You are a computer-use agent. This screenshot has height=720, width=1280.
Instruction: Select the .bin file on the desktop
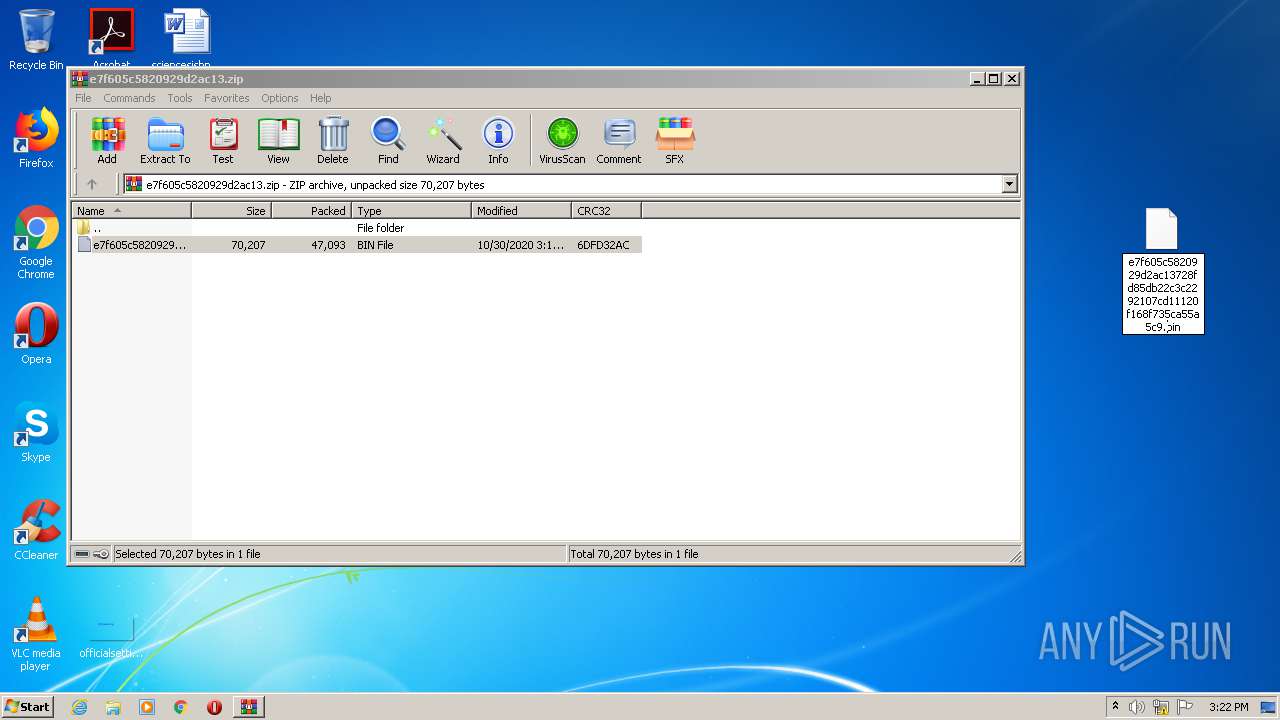(x=1163, y=270)
